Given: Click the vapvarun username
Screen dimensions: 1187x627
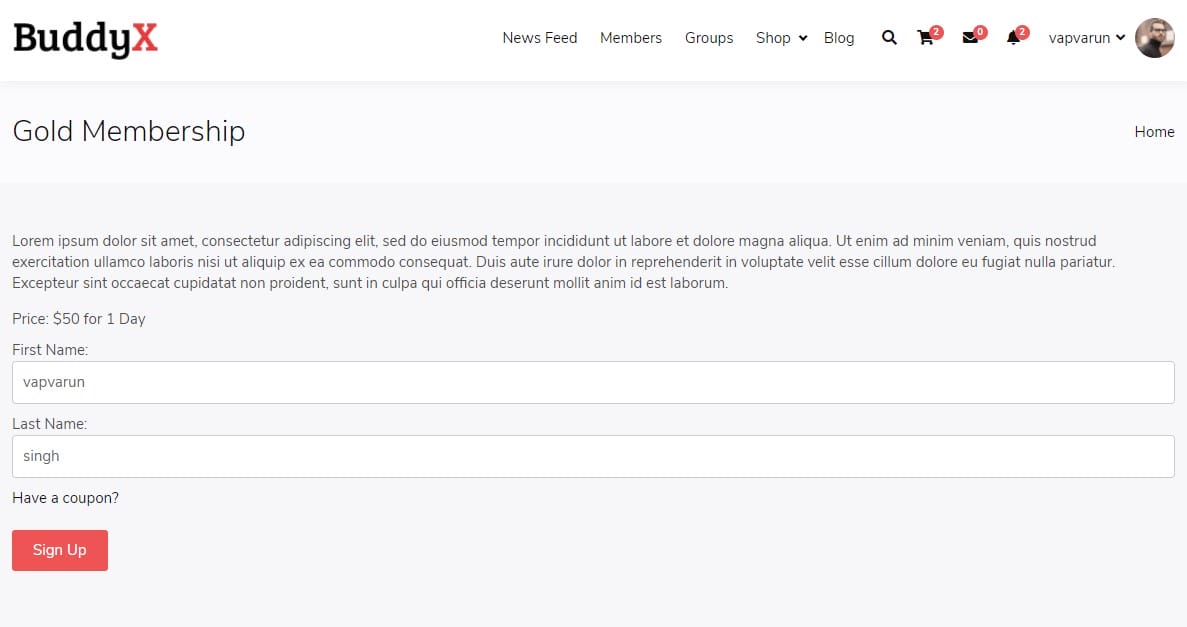Looking at the screenshot, I should point(1079,38).
